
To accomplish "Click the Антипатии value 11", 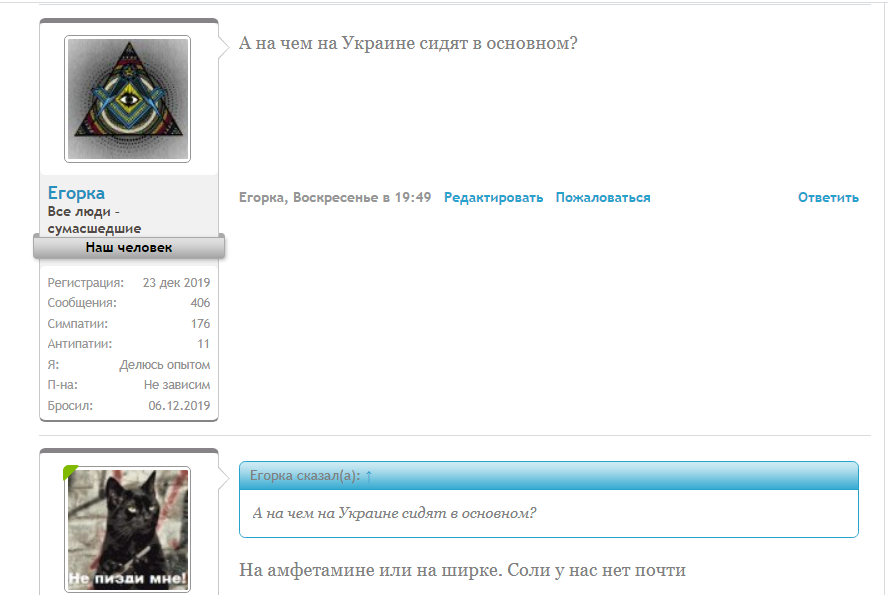I will [204, 343].
